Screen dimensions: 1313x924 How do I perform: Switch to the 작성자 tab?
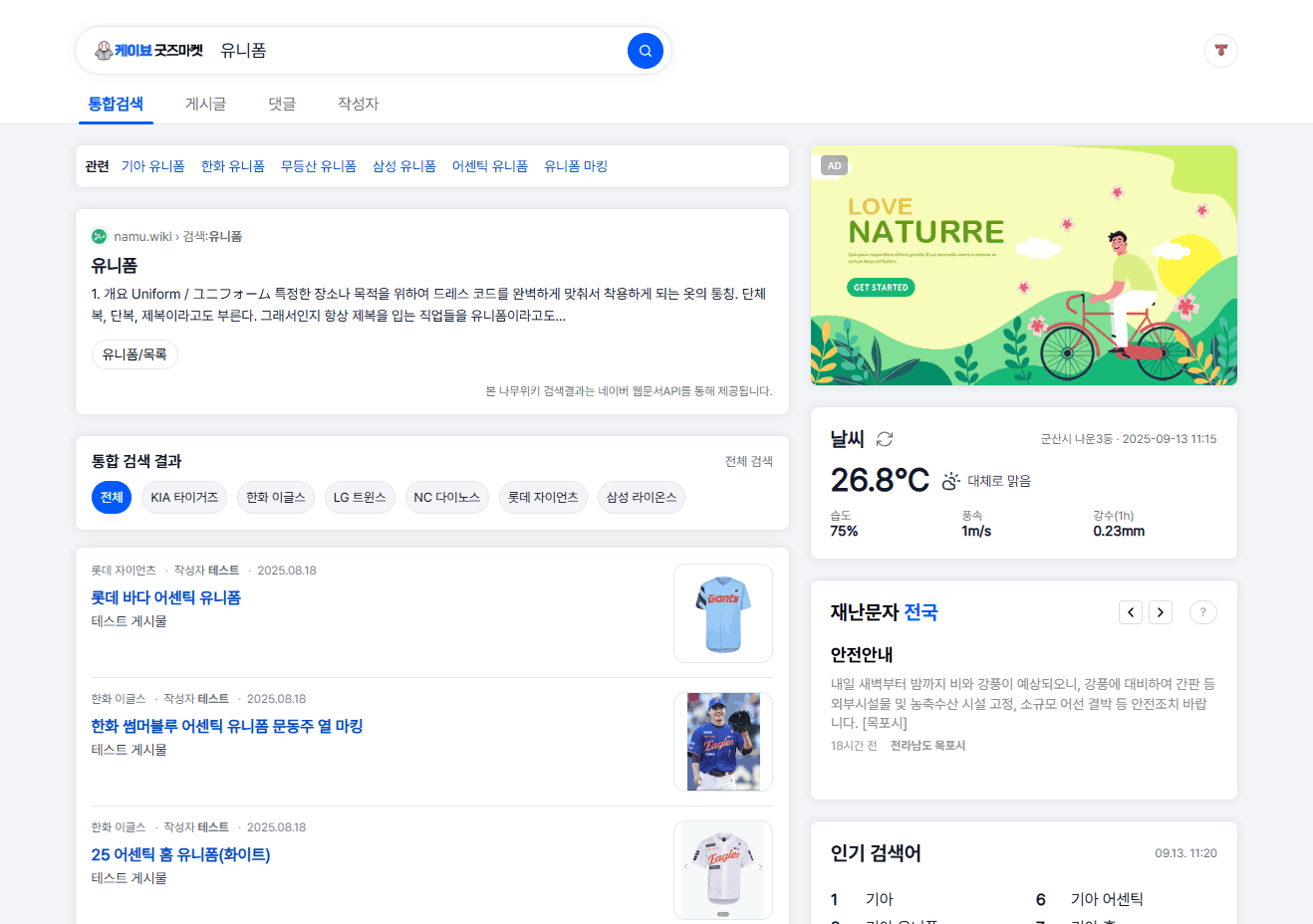tap(358, 104)
